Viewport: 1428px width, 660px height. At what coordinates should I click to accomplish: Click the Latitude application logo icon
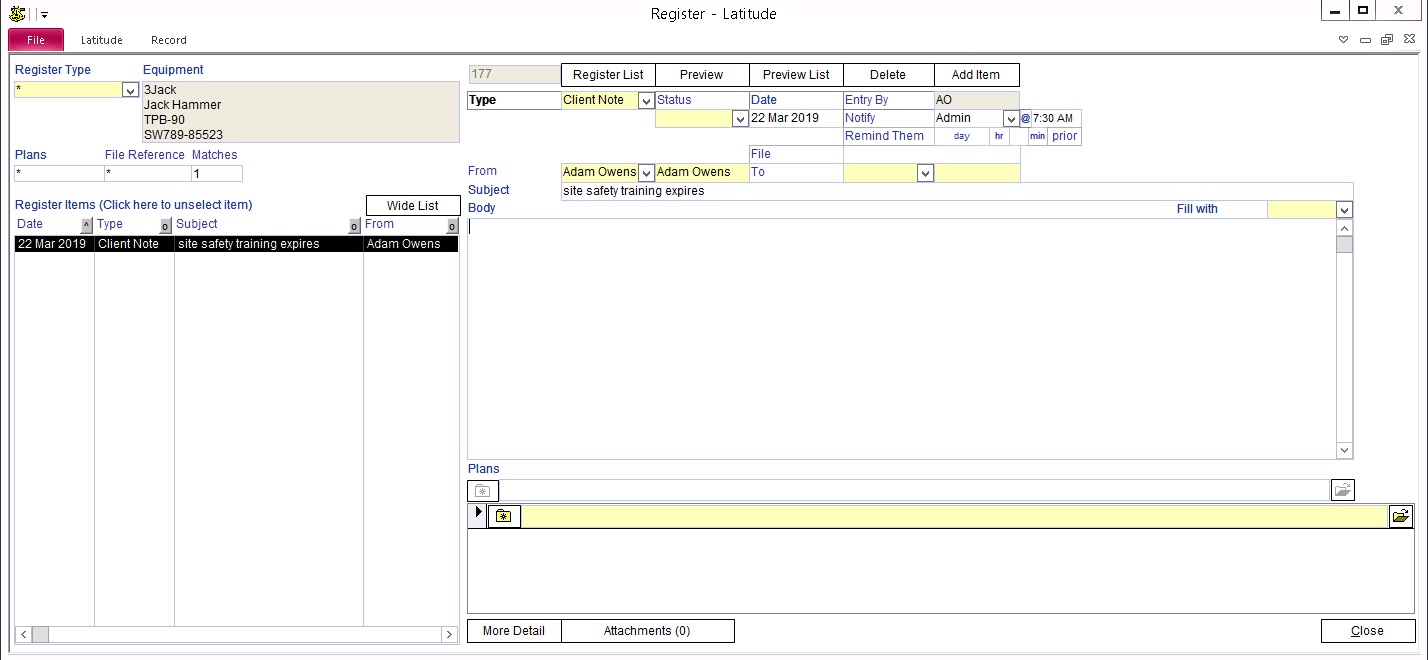click(16, 14)
